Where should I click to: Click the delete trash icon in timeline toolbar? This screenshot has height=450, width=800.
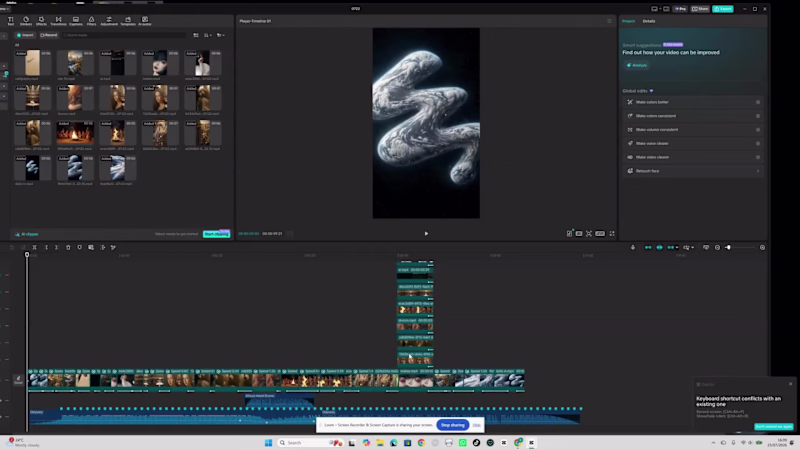click(x=68, y=247)
